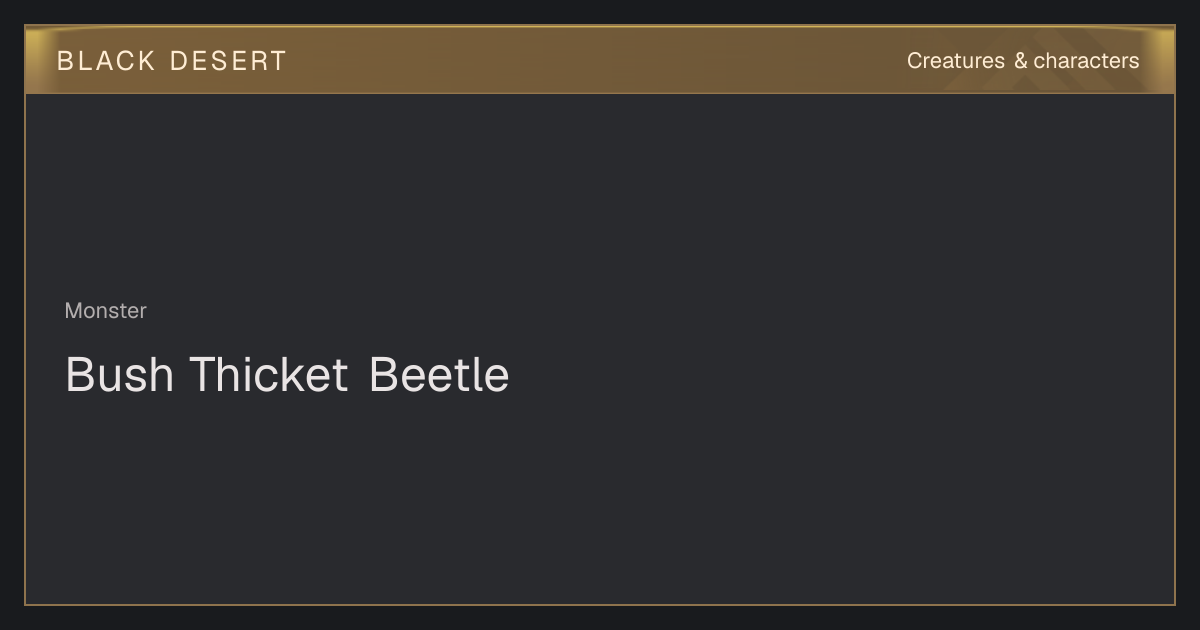The image size is (1200, 630).
Task: Click the empty card area right of title
Action: point(840,374)
